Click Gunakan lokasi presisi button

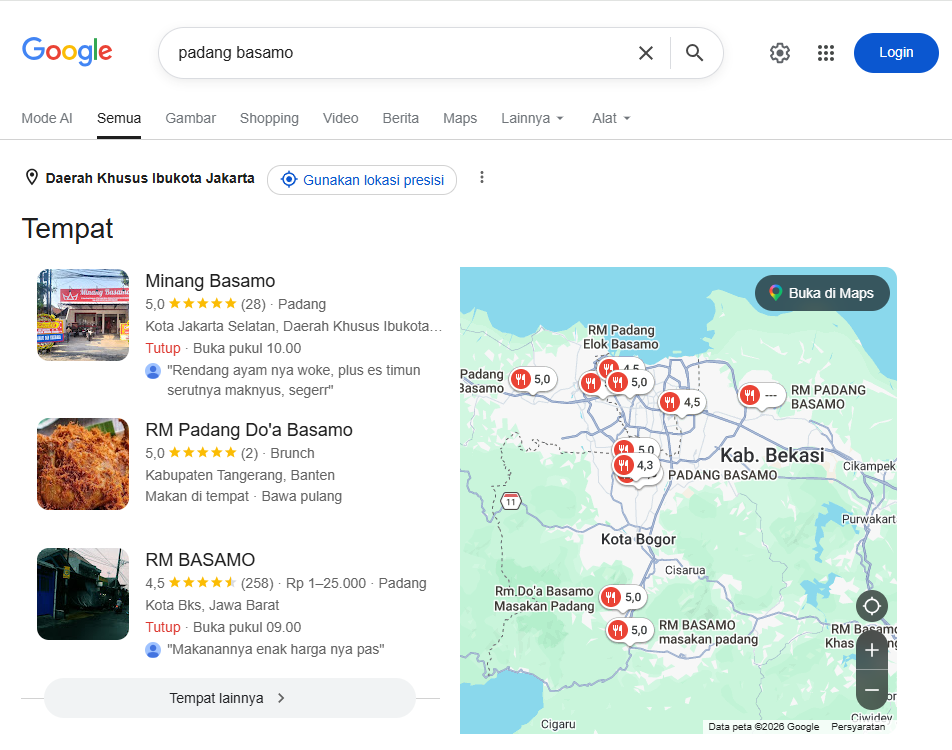click(362, 180)
